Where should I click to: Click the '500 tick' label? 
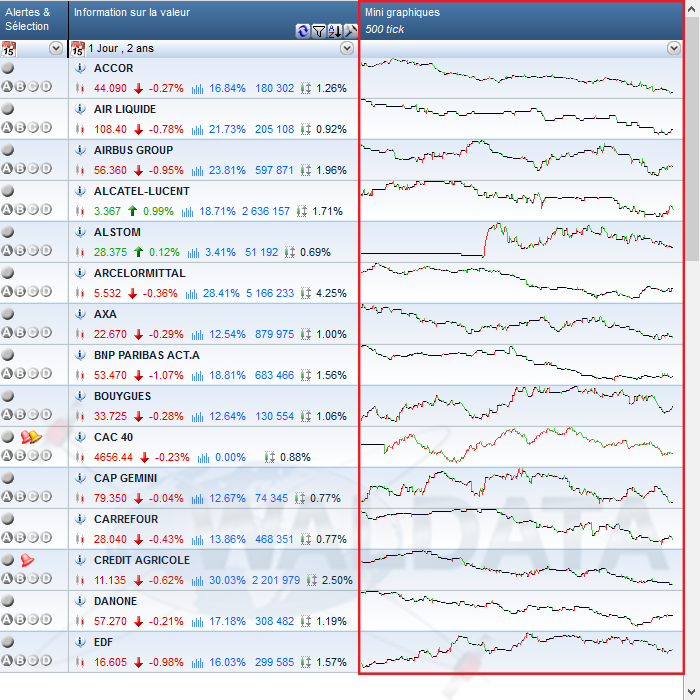(384, 29)
